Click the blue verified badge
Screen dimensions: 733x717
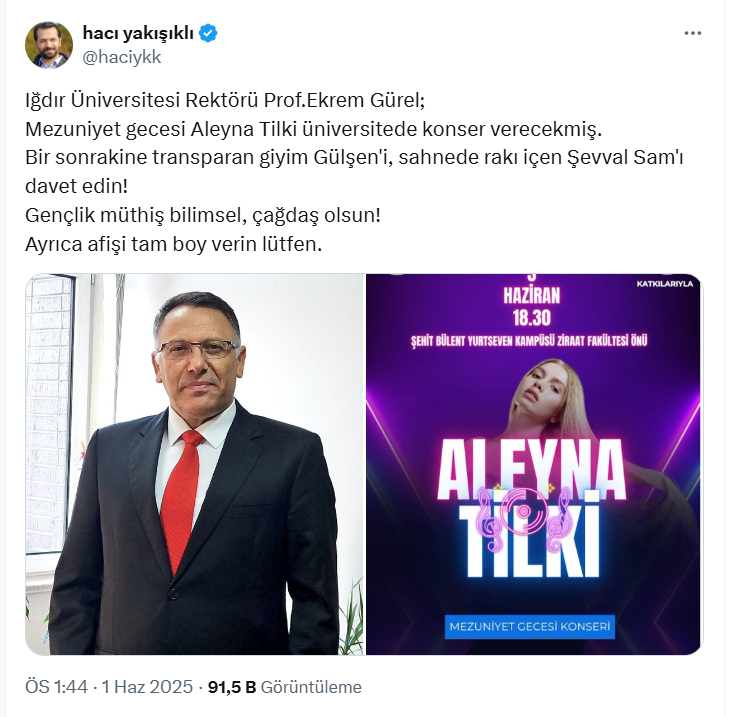point(208,33)
